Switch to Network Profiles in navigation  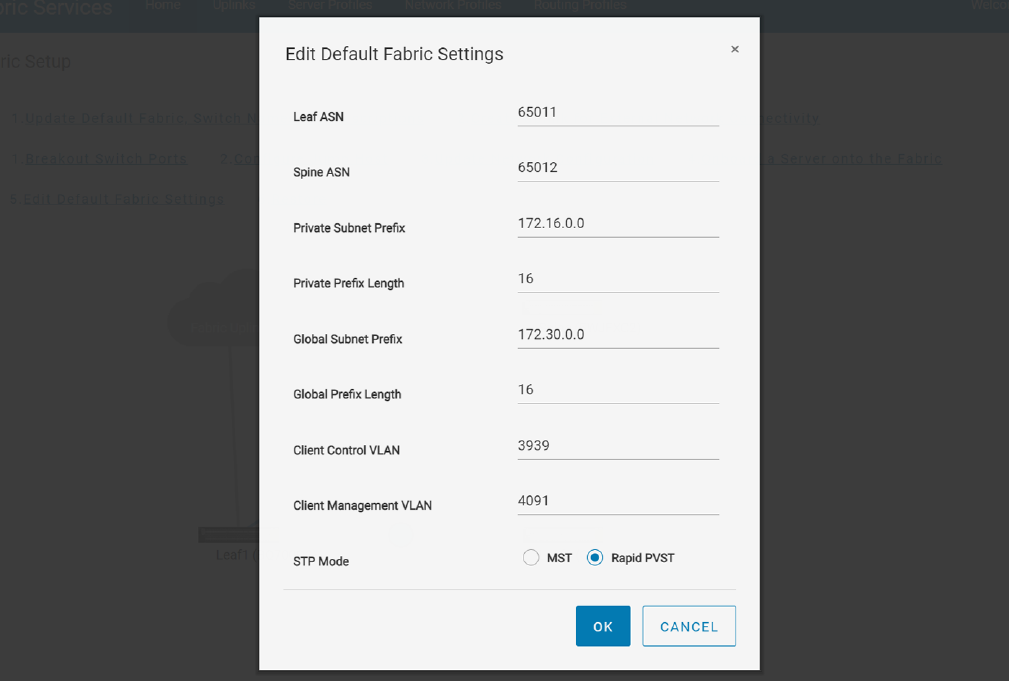click(452, 6)
